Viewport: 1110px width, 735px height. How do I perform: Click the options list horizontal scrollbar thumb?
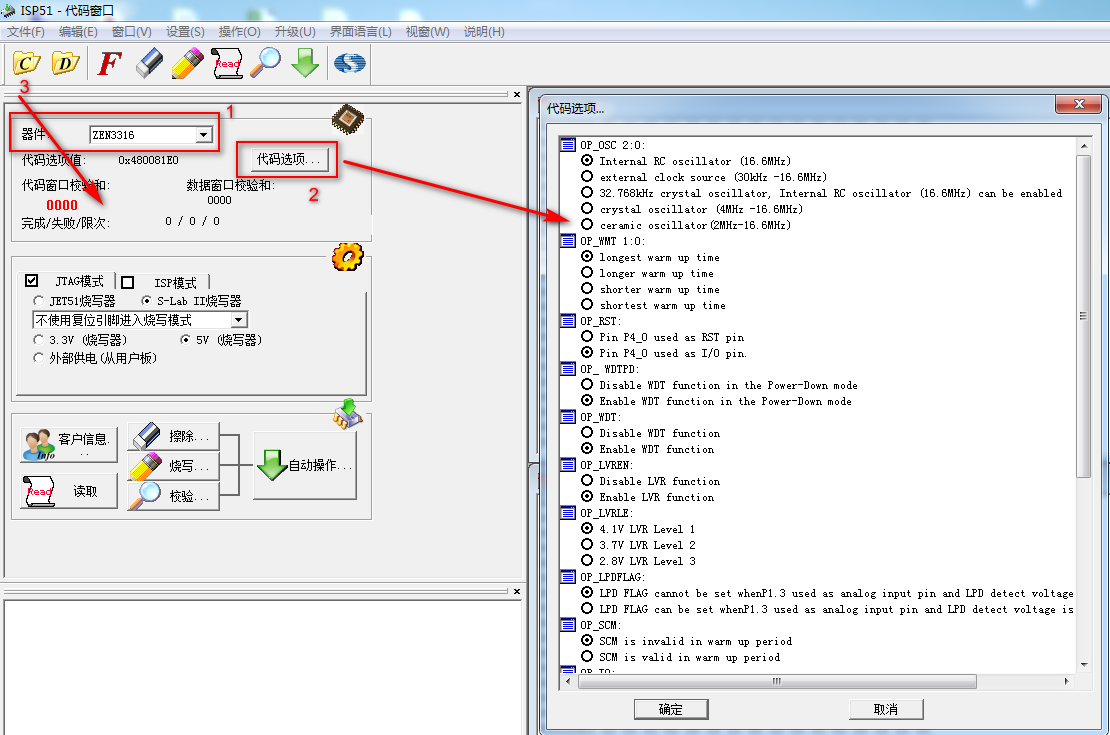pyautogui.click(x=777, y=681)
